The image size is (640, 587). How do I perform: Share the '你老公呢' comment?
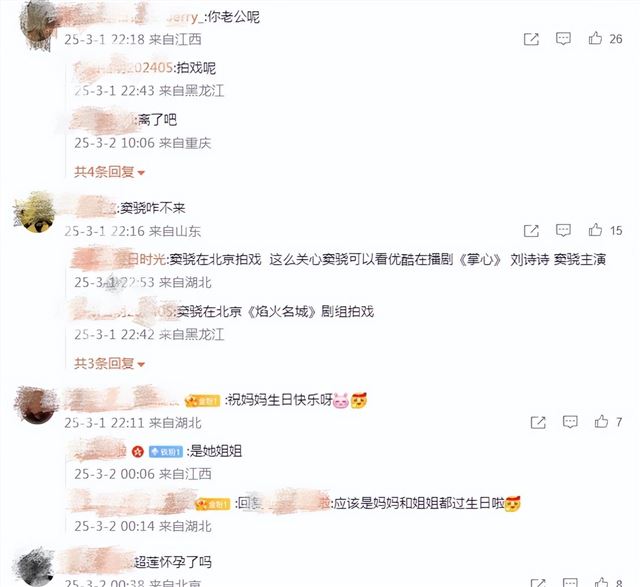[531, 39]
